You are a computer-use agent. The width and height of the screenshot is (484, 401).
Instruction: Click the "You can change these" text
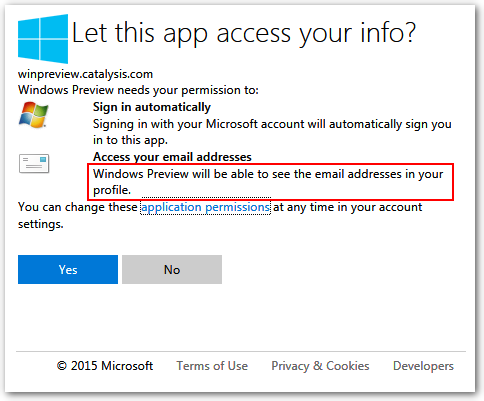[x=78, y=207]
